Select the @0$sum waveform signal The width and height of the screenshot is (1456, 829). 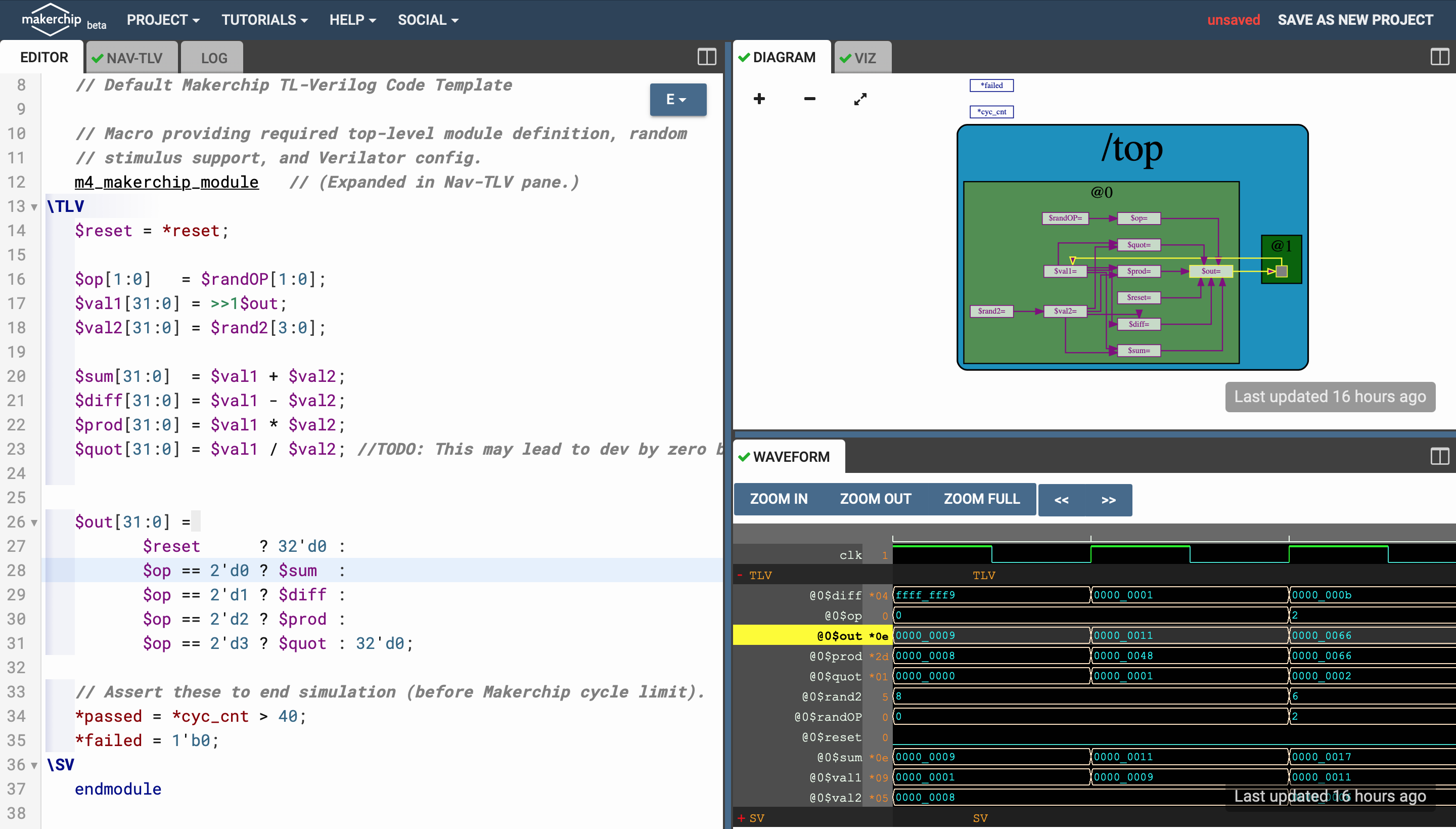click(839, 757)
